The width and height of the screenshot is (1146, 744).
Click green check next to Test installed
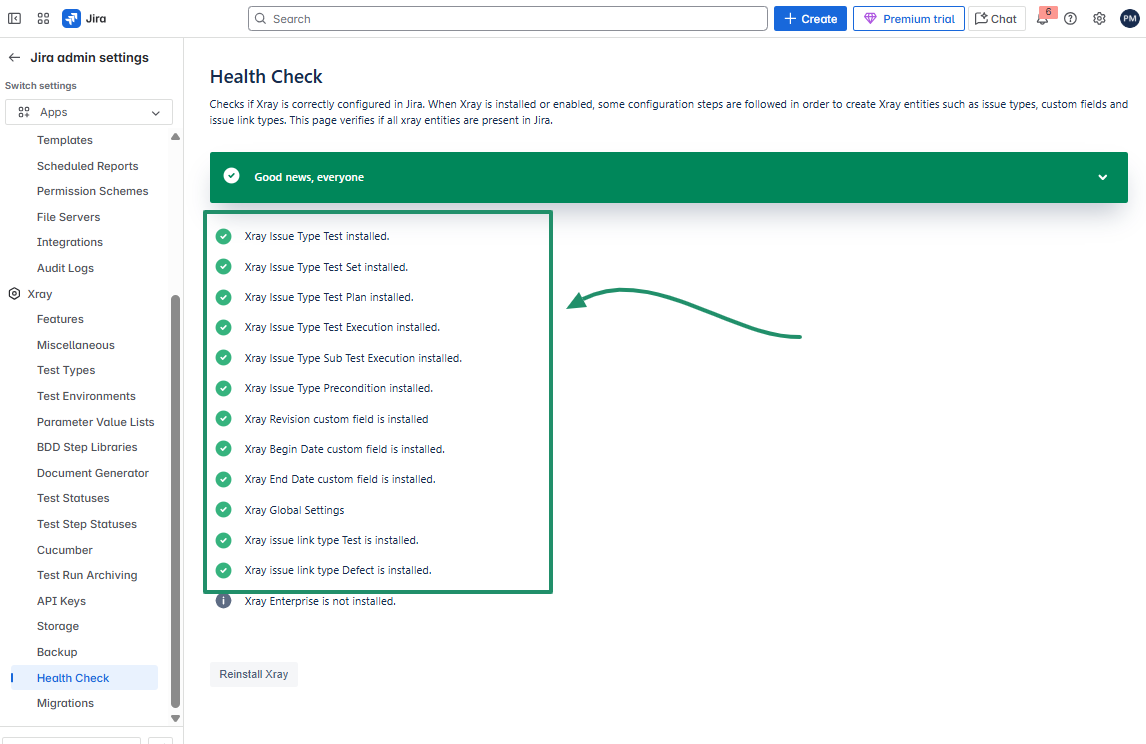[224, 236]
